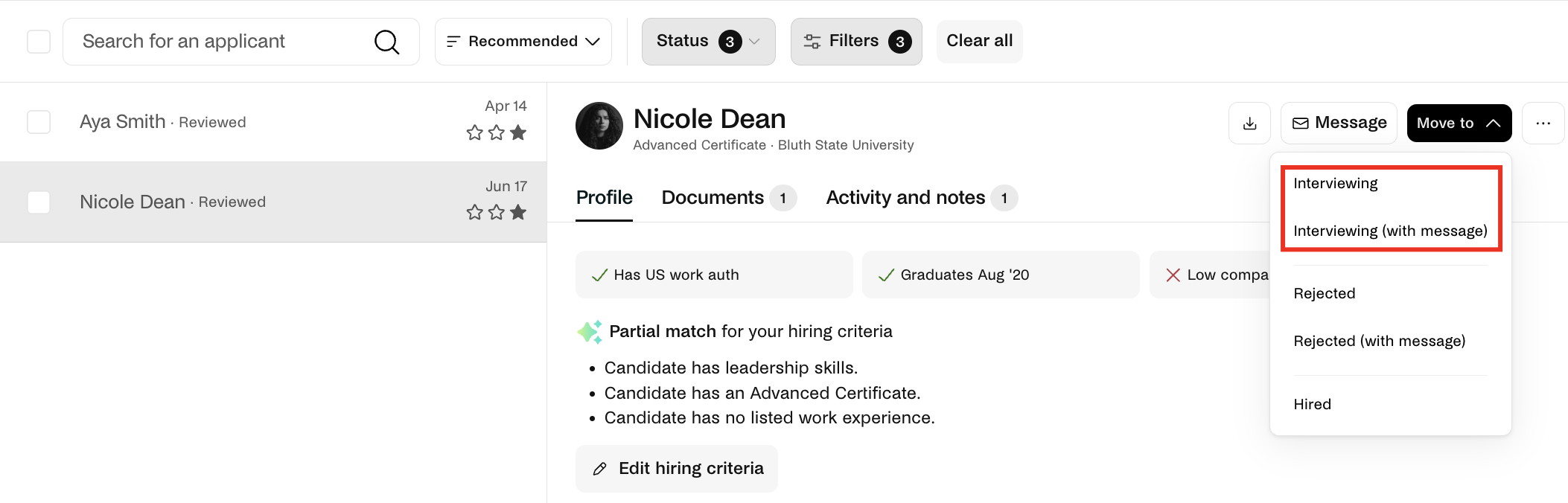Collapse the Move to dropdown
Viewport: 1568px width, 503px height.
tap(1459, 124)
